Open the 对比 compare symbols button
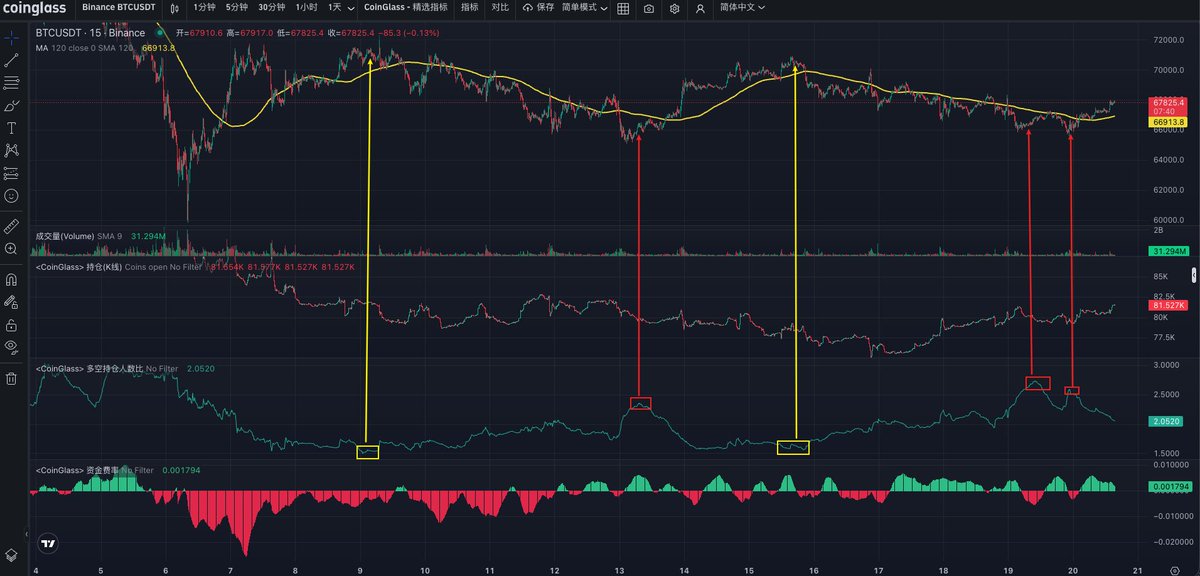Image resolution: width=1200 pixels, height=576 pixels. click(499, 8)
